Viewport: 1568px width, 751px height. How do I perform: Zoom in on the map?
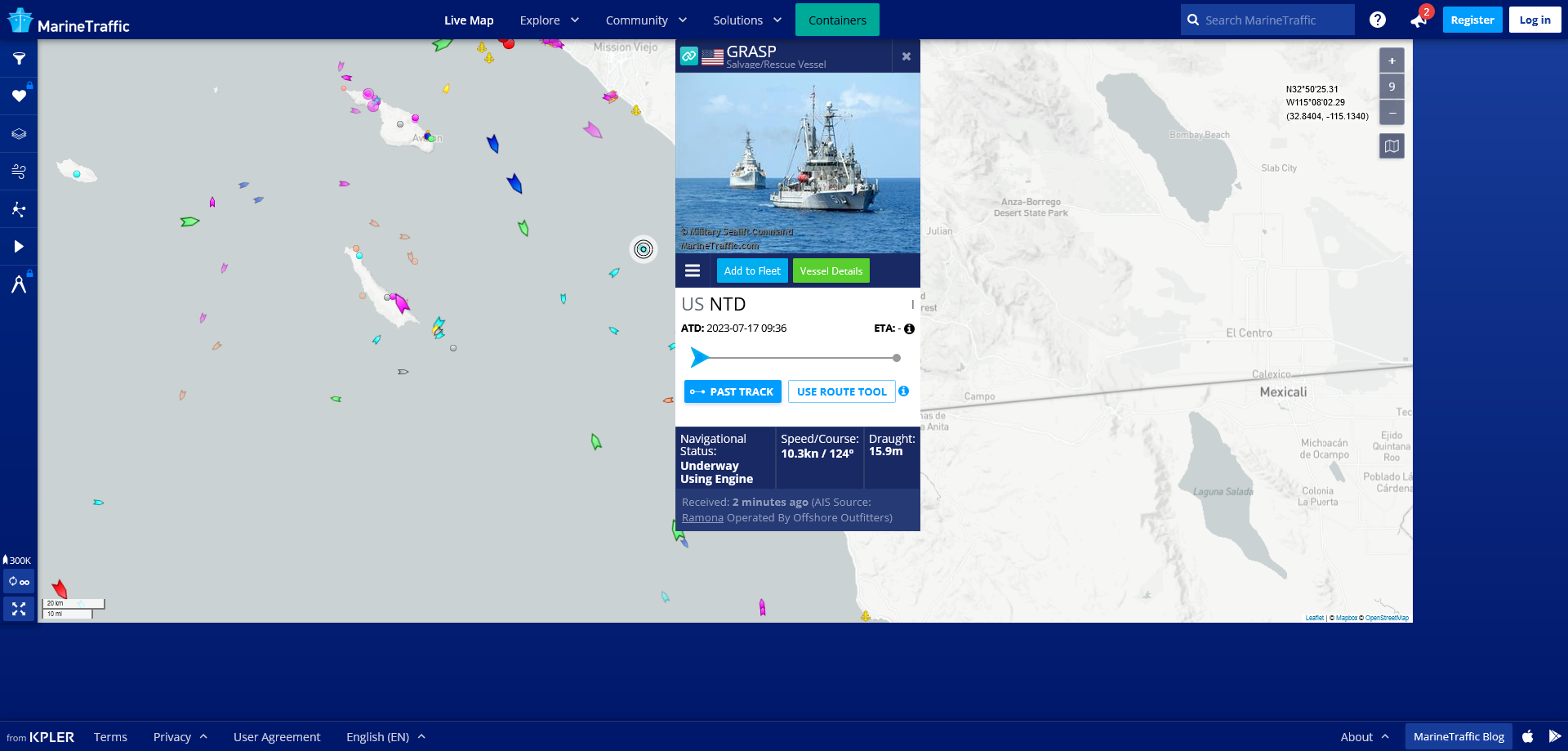[x=1392, y=60]
